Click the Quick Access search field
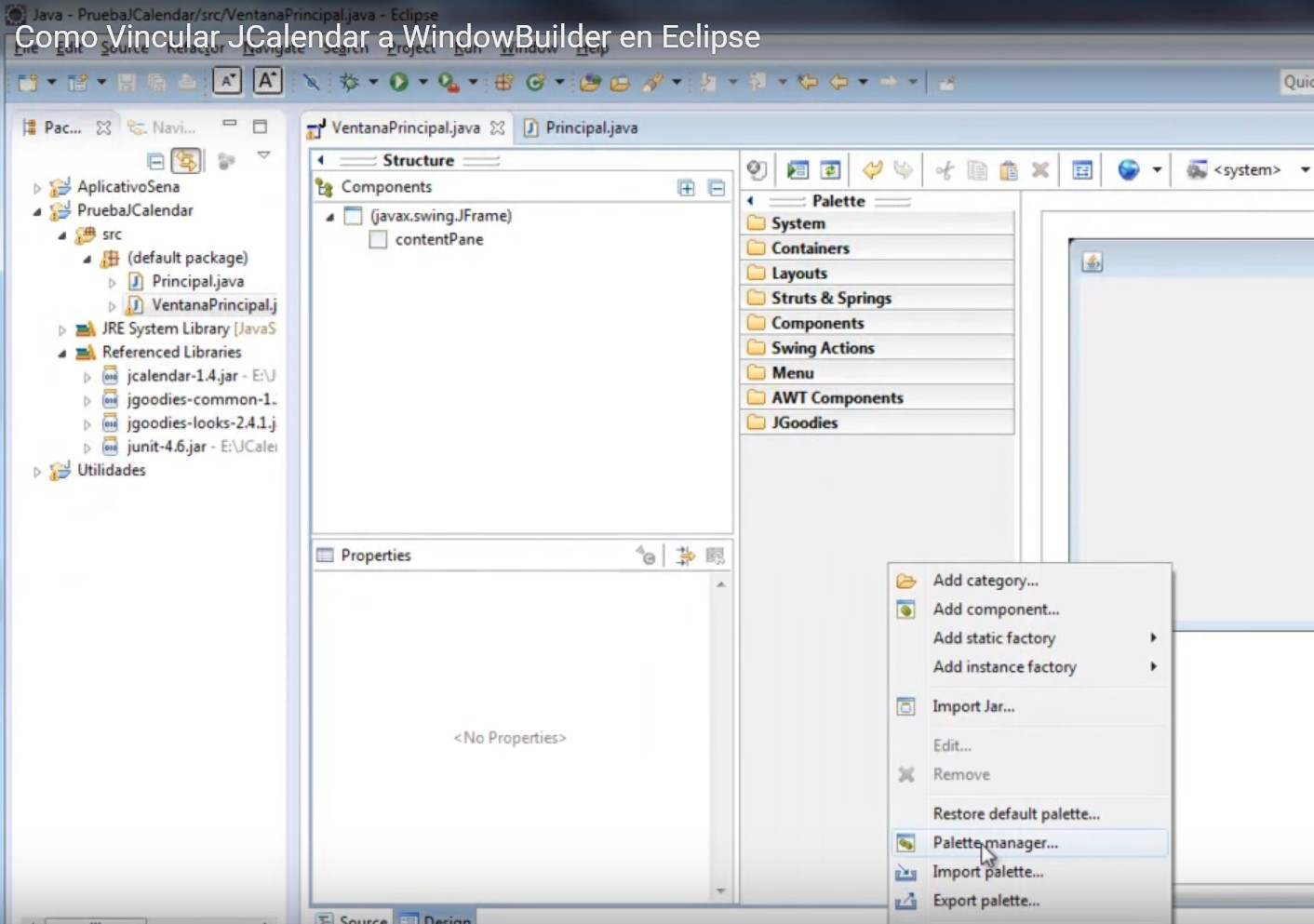Screen dimensions: 1314x924 coord(1297,82)
